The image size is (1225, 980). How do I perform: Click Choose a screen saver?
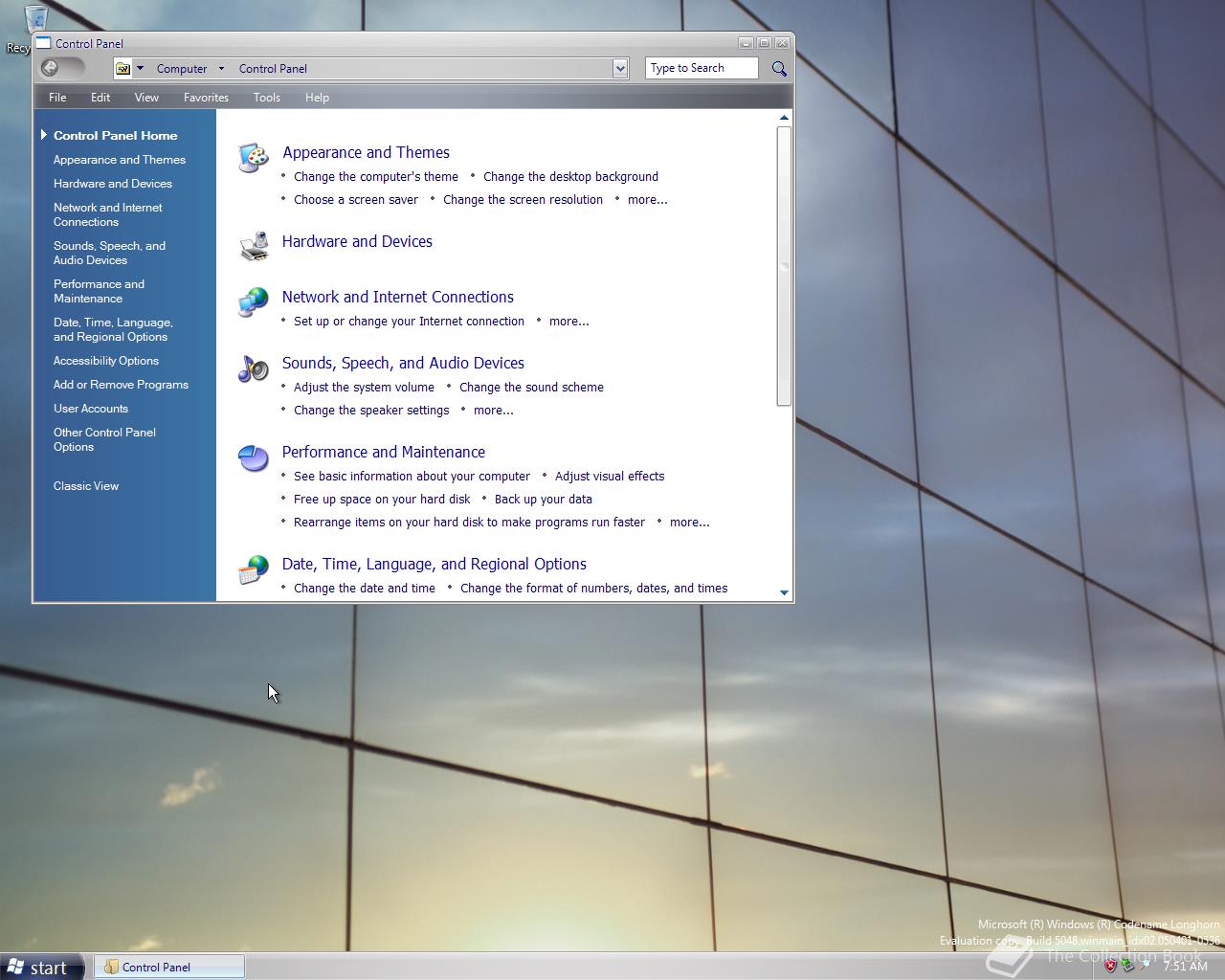356,200
